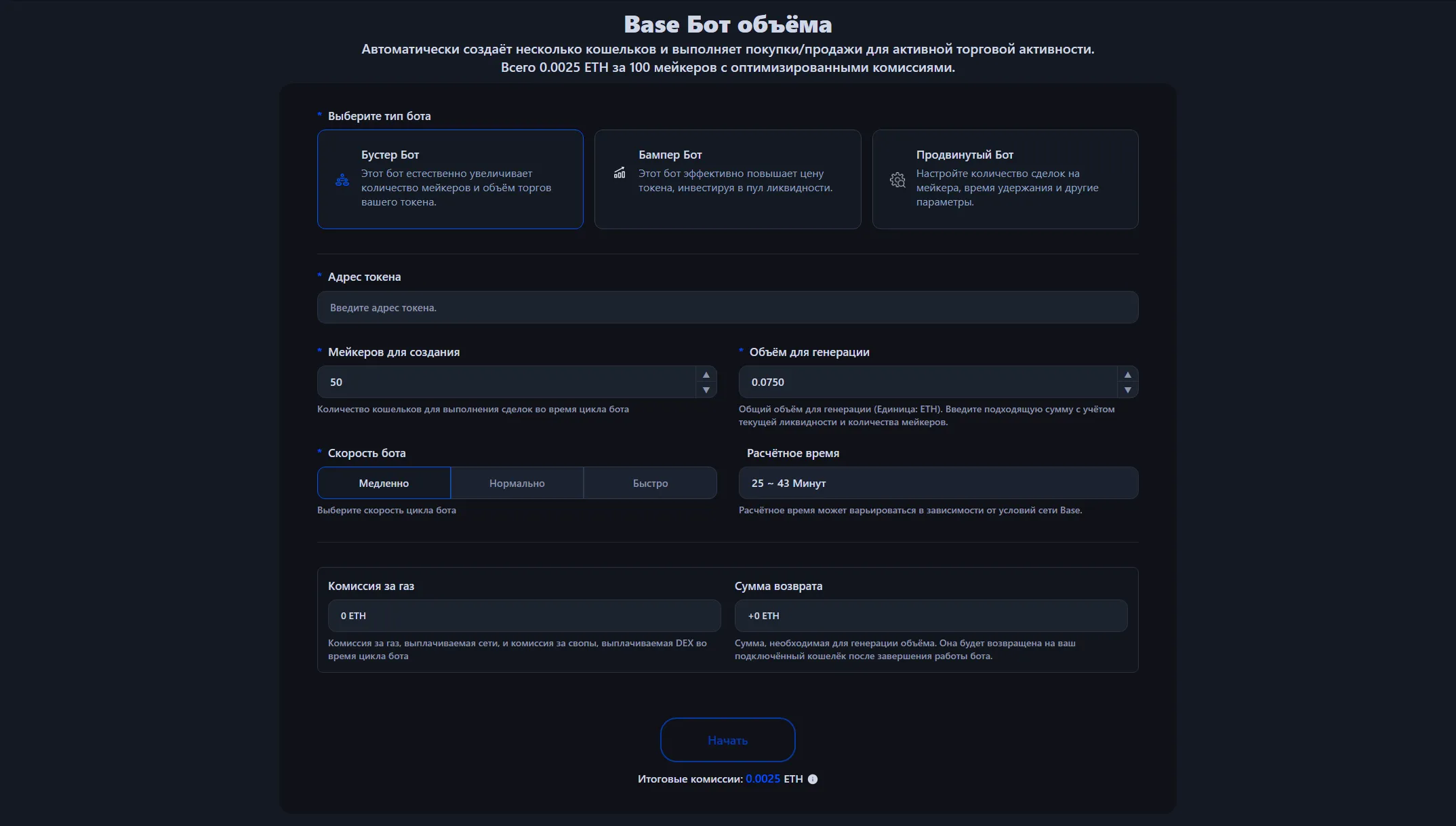The image size is (1456, 826).
Task: Click the 0.0025 total fees value
Action: [x=763, y=779]
